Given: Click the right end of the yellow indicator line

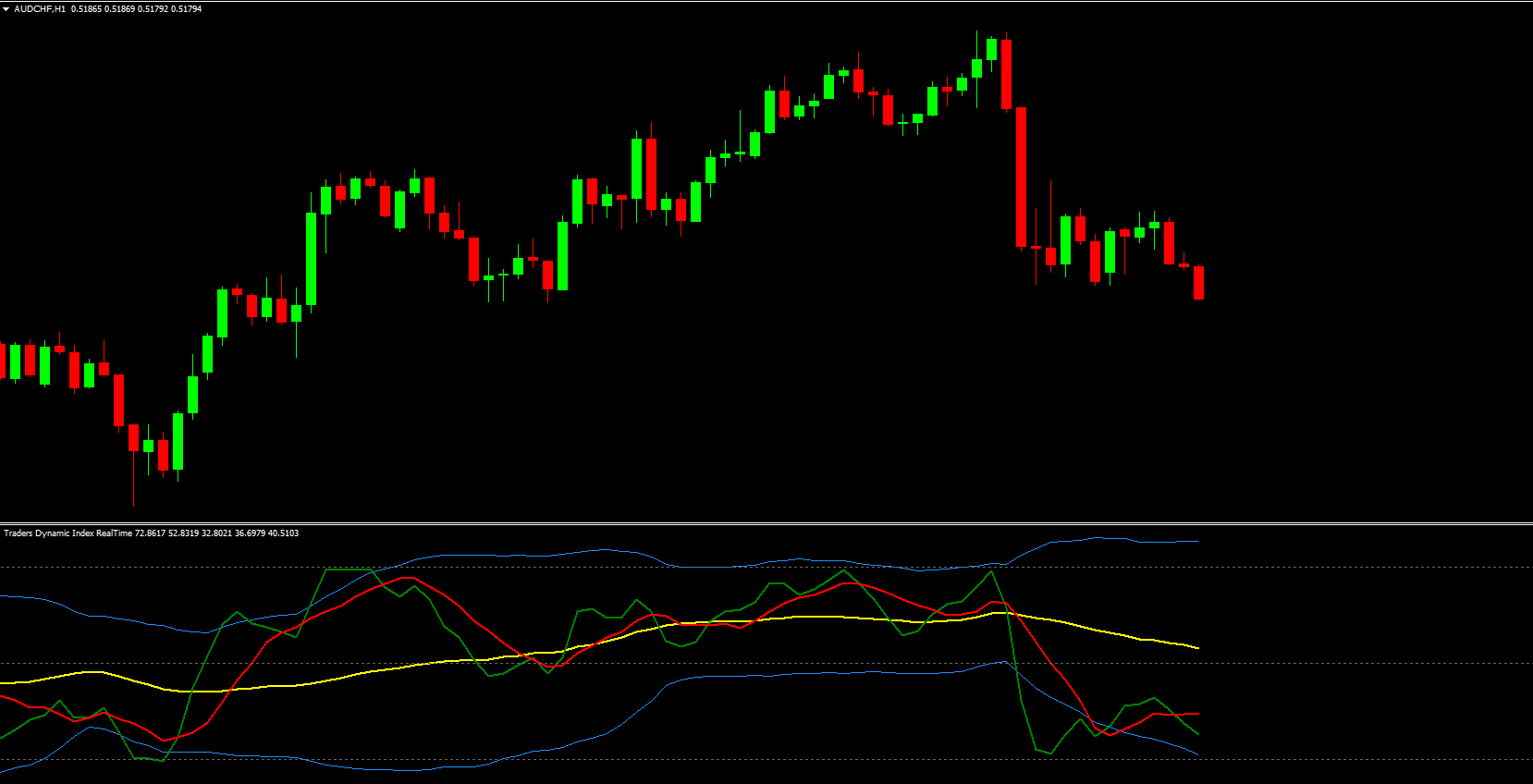Looking at the screenshot, I should [x=1197, y=647].
